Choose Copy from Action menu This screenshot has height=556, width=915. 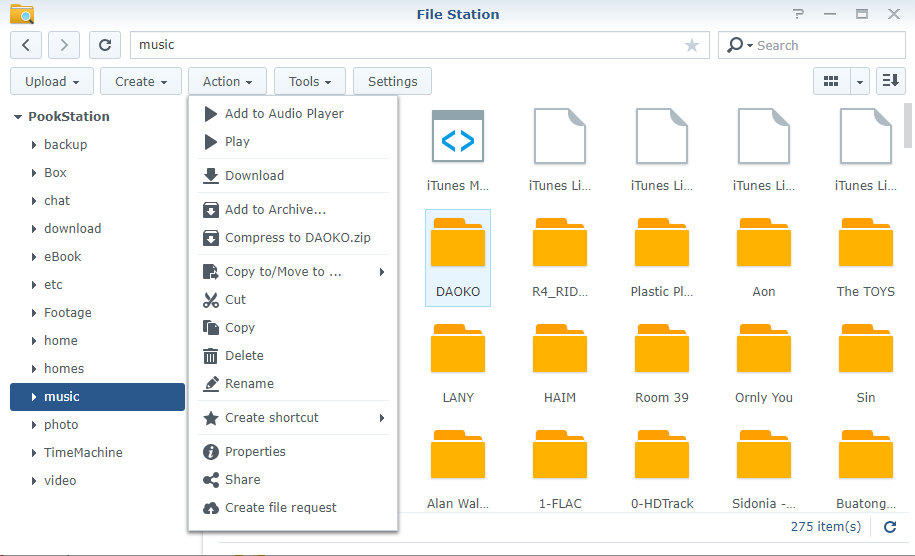293,327
